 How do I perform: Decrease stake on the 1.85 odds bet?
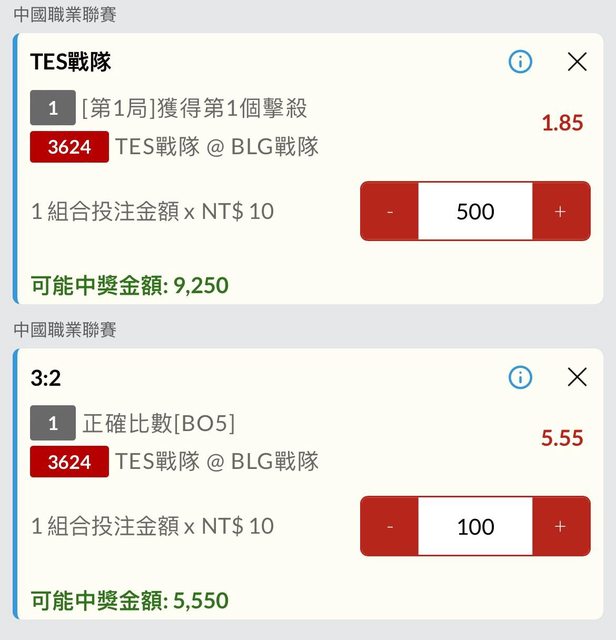click(390, 211)
